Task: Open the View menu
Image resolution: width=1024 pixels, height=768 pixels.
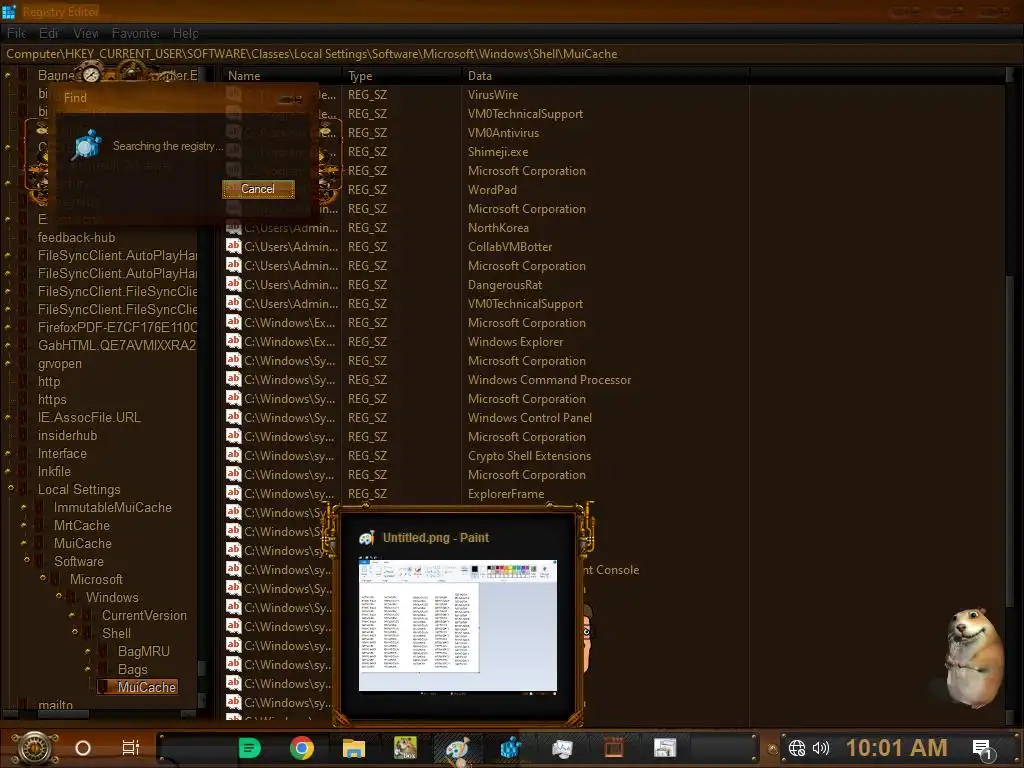Action: [x=86, y=33]
